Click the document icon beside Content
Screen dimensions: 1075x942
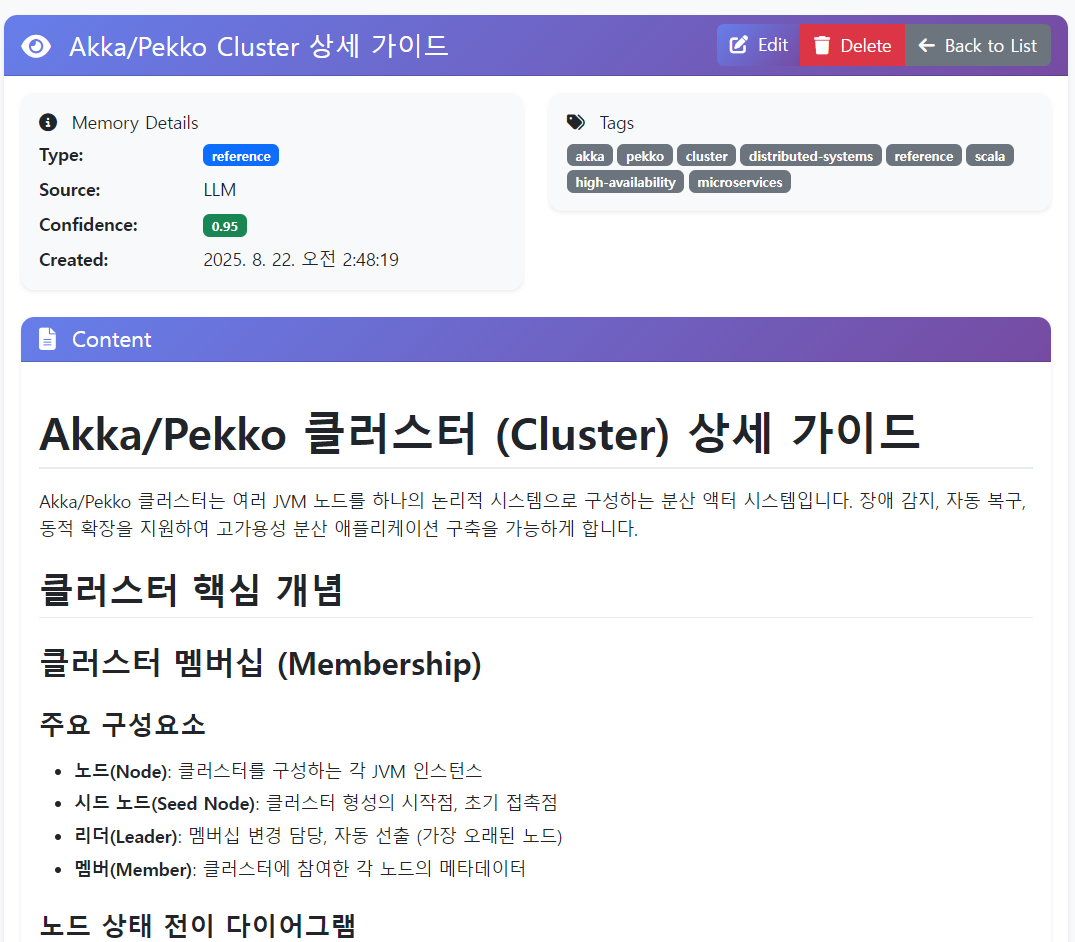47,339
